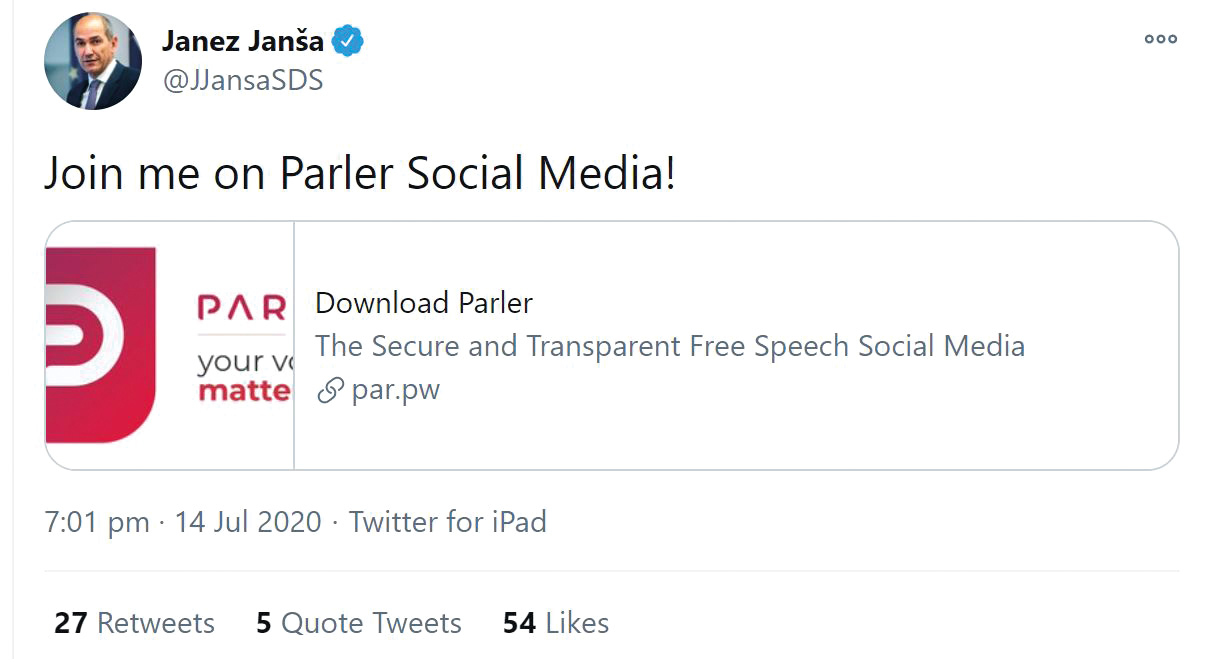This screenshot has width=1210, height=659.
Task: Show the 5 Quote Tweets
Action: [x=359, y=623]
